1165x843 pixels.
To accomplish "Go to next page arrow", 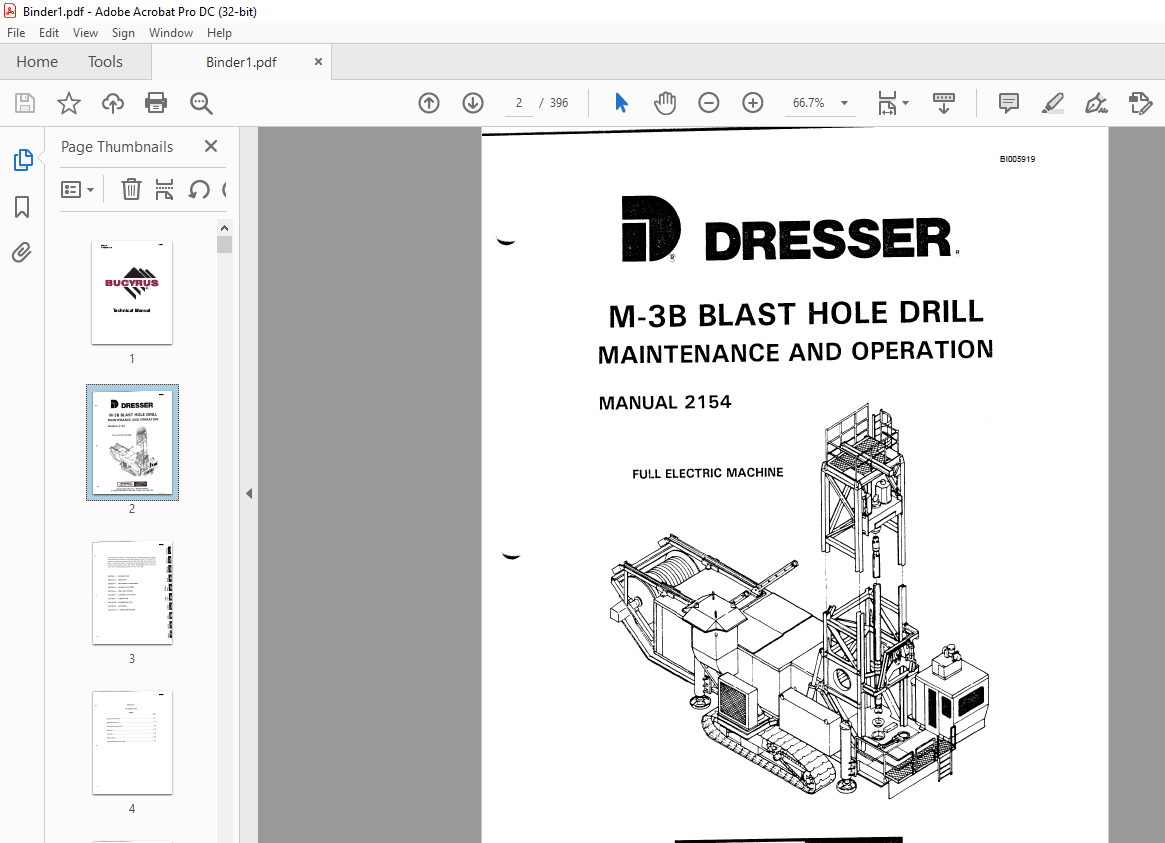I will (x=473, y=102).
